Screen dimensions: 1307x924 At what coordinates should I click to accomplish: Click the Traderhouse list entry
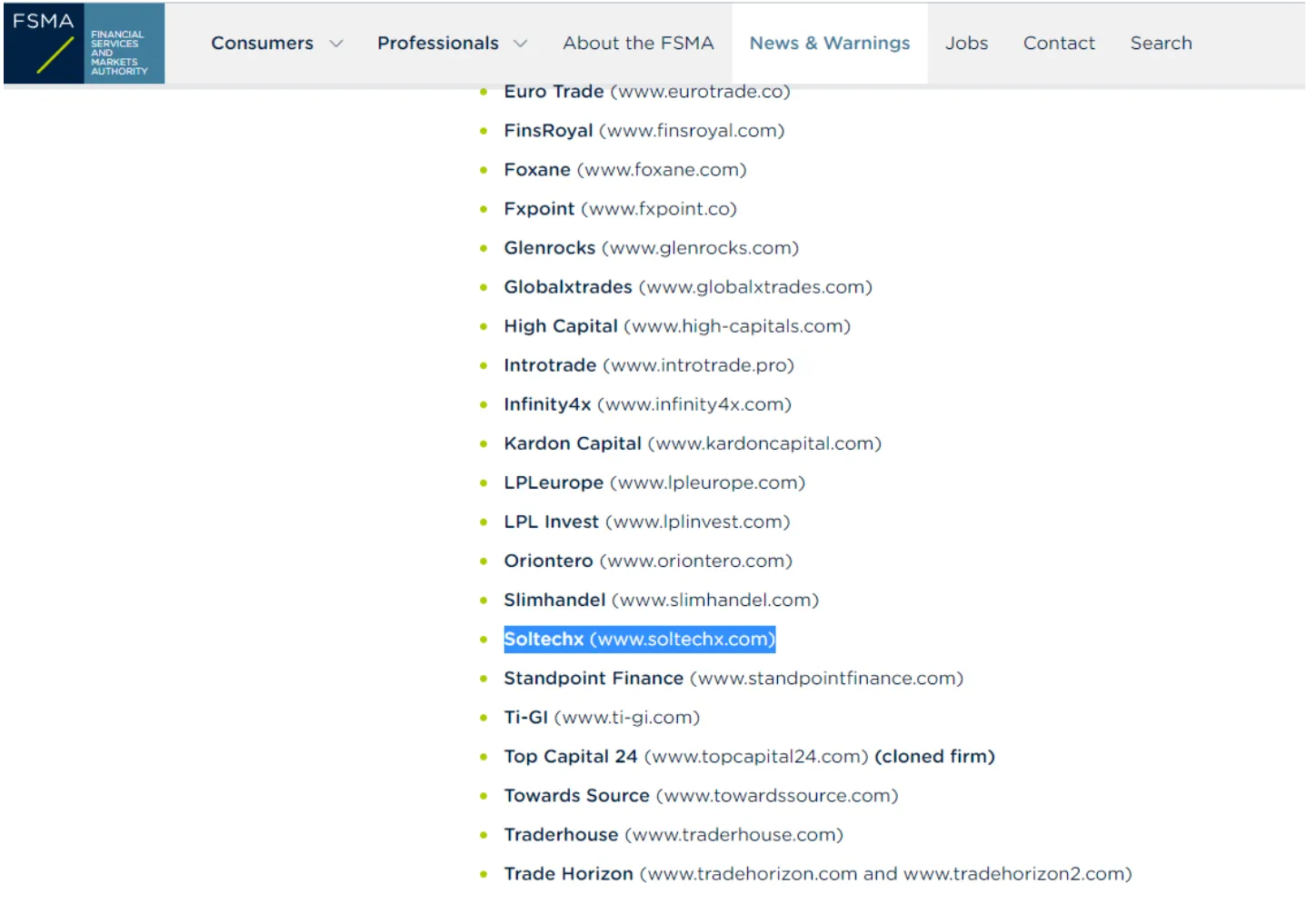(x=673, y=834)
